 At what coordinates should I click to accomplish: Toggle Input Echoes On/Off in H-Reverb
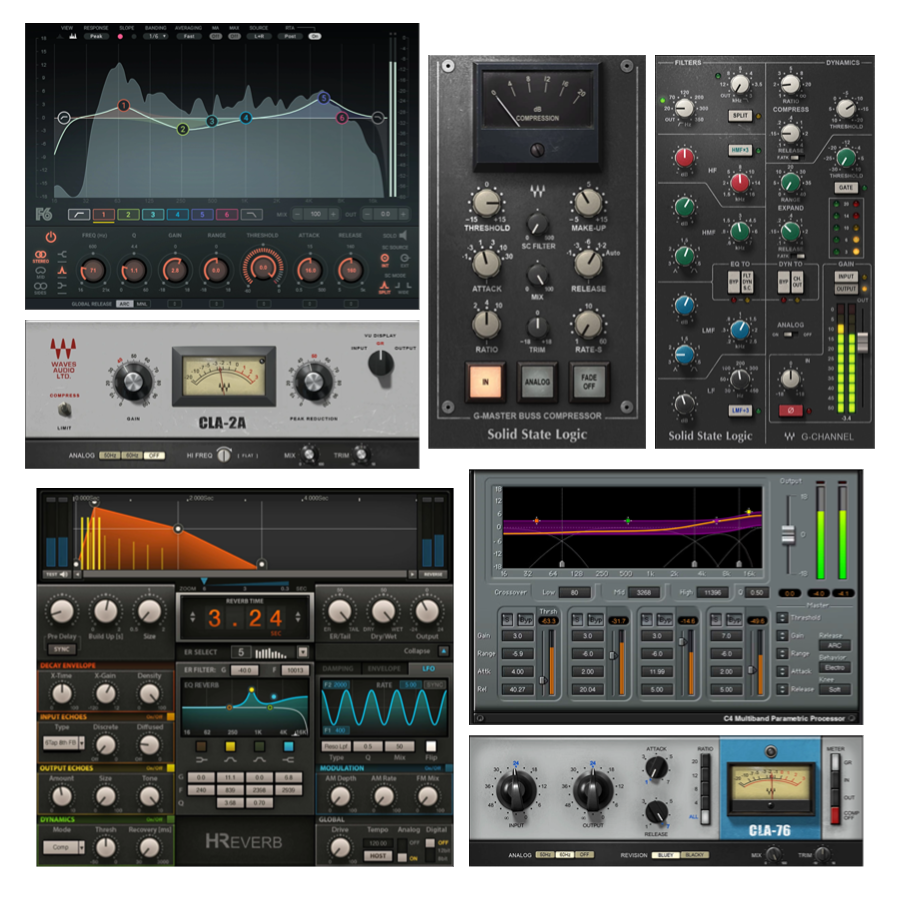click(x=170, y=717)
